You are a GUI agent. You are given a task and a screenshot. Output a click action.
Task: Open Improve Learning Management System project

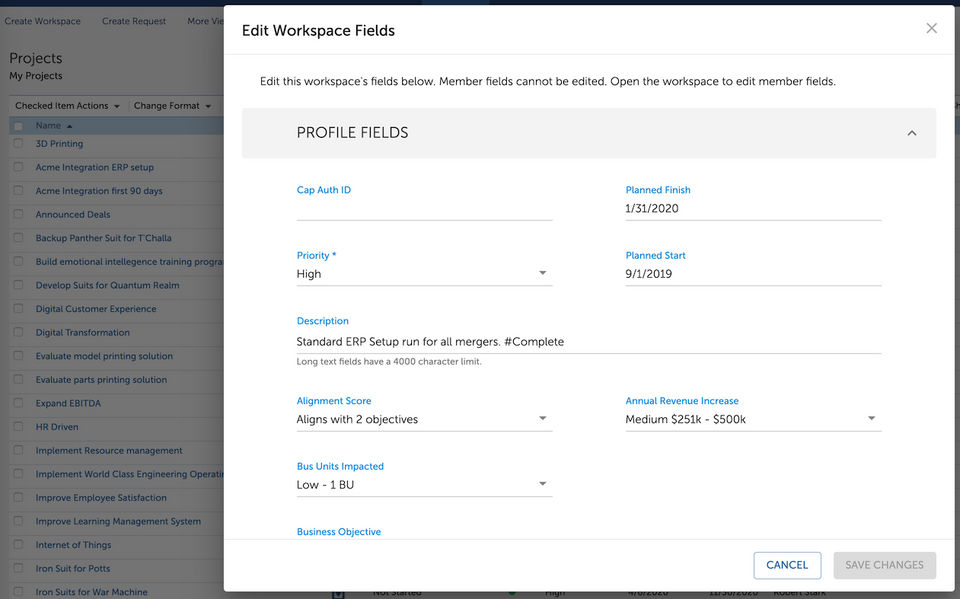pyautogui.click(x=118, y=521)
